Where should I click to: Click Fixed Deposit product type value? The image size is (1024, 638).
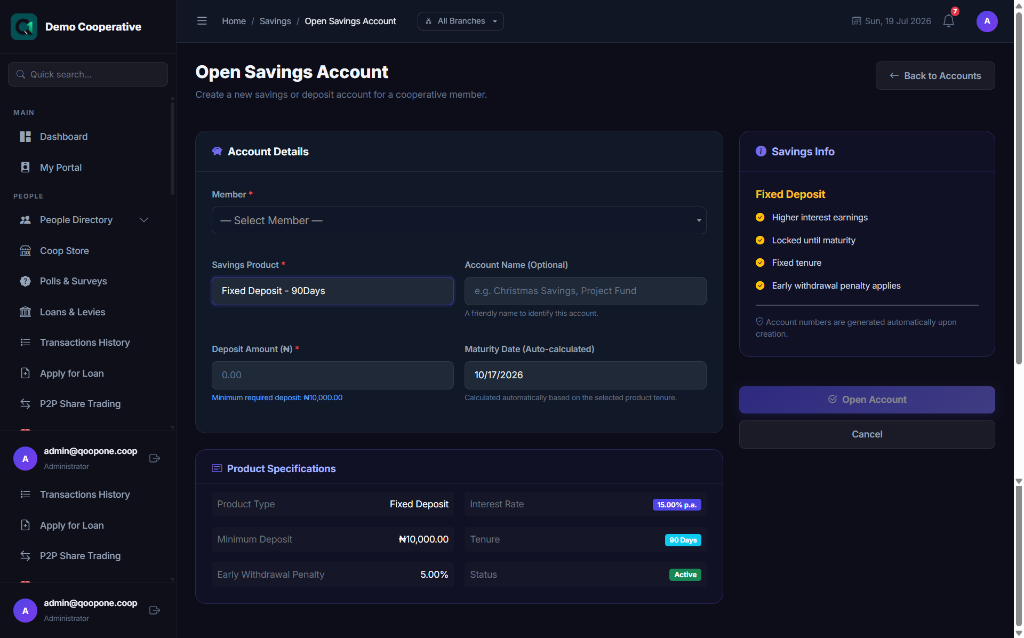419,504
